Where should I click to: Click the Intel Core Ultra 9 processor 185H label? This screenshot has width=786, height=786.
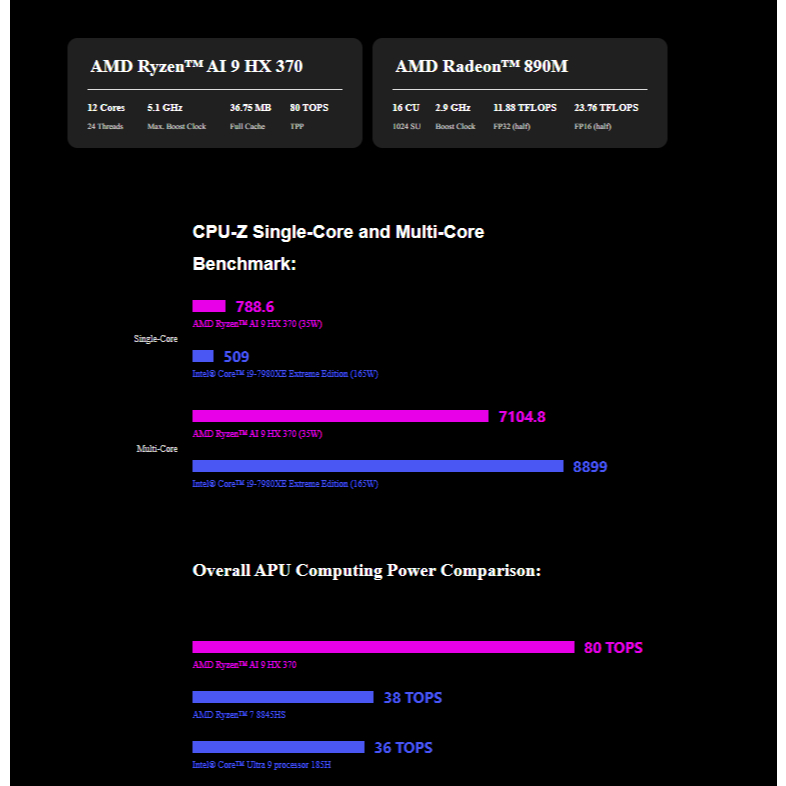point(261,765)
